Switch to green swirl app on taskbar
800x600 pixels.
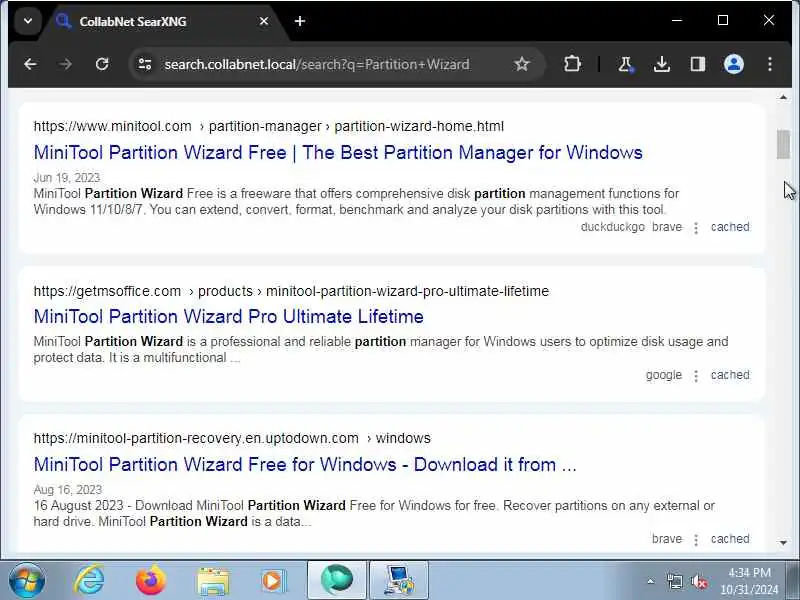[x=337, y=581]
